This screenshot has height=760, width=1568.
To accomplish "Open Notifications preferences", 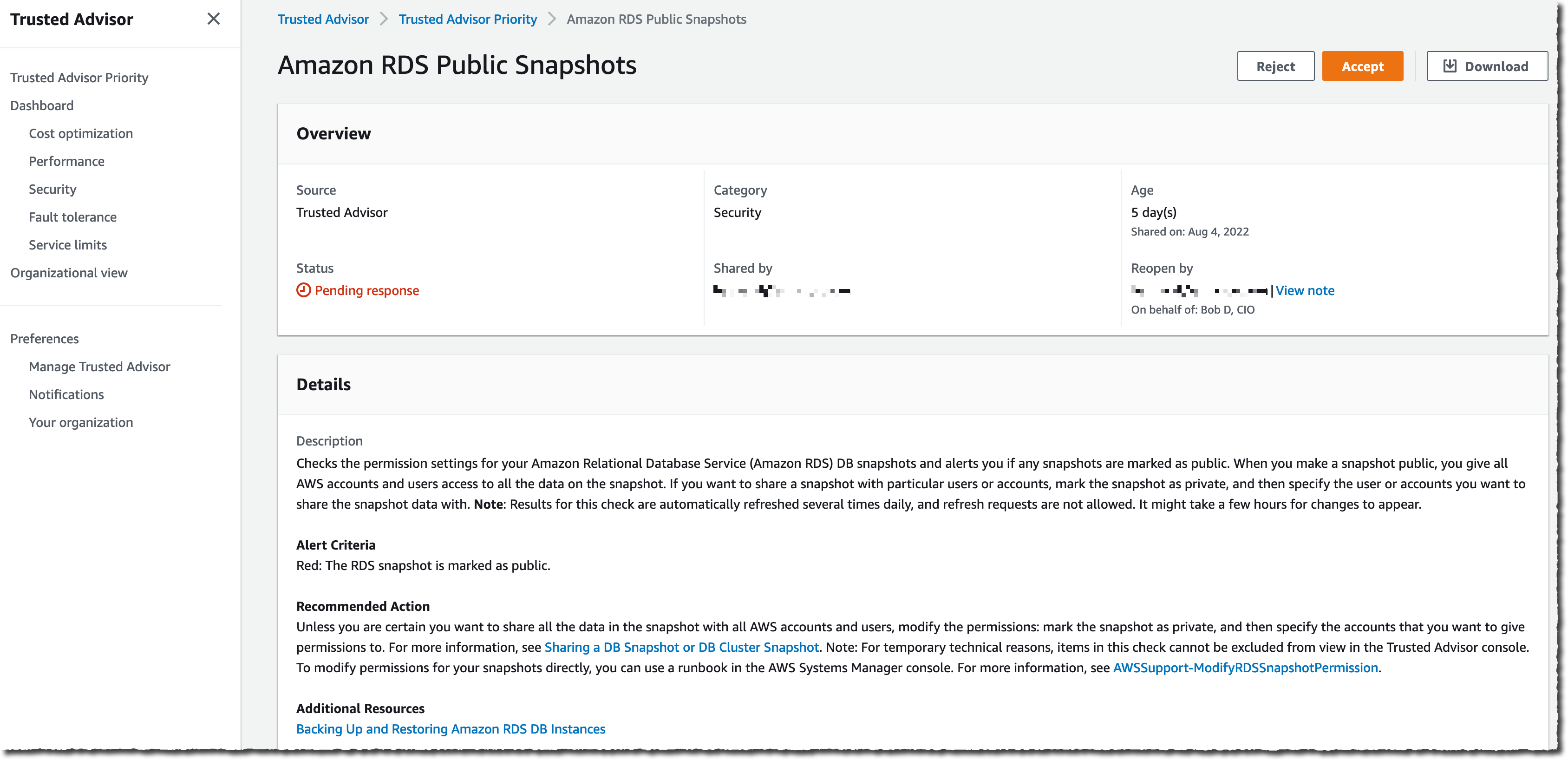I will coord(66,394).
